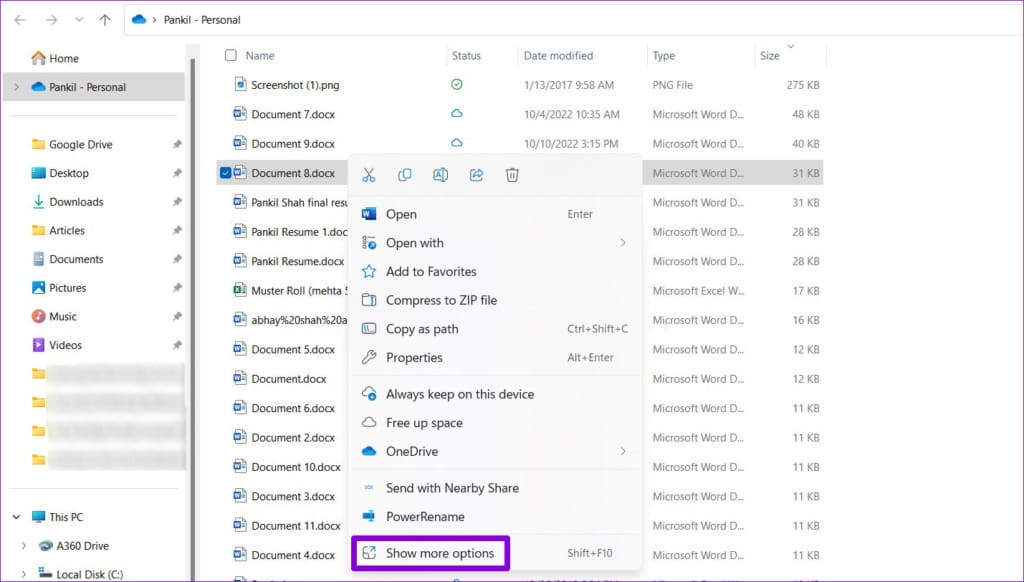
Task: Click the Cut scissors icon
Action: (369, 175)
